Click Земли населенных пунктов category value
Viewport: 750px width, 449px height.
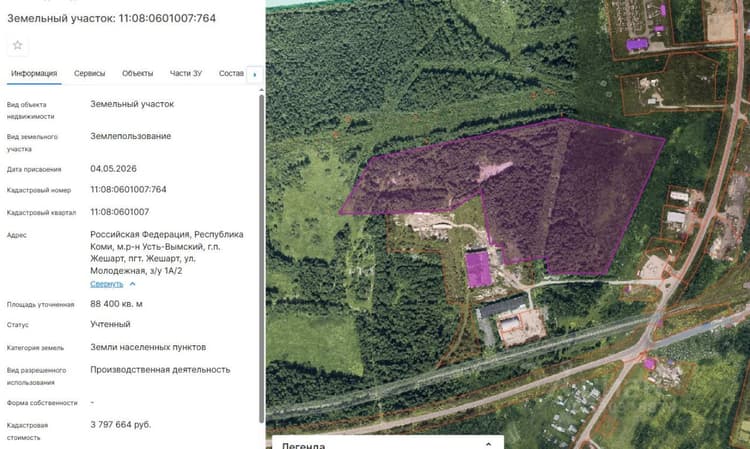(148, 347)
